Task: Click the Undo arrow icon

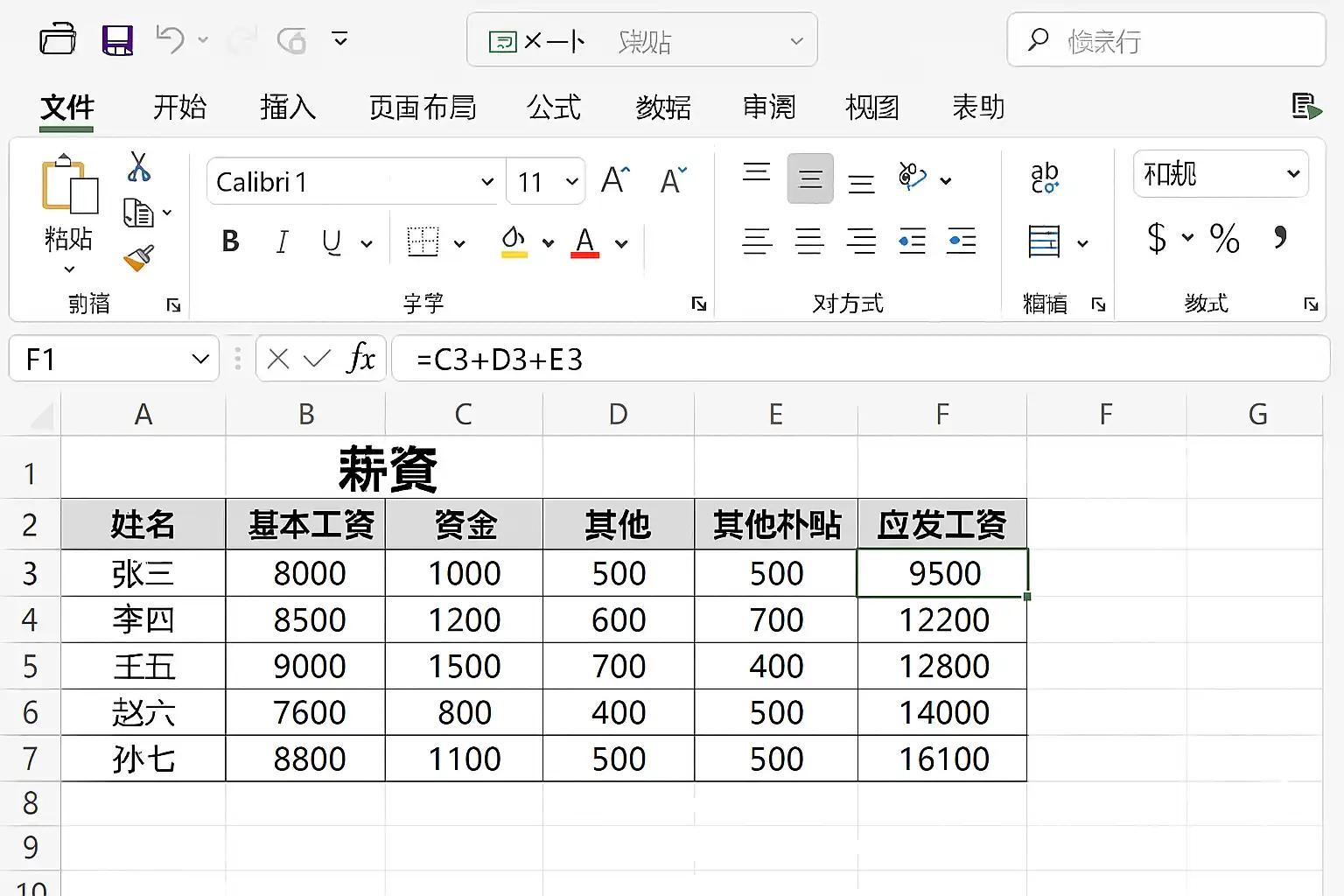Action: tap(169, 39)
